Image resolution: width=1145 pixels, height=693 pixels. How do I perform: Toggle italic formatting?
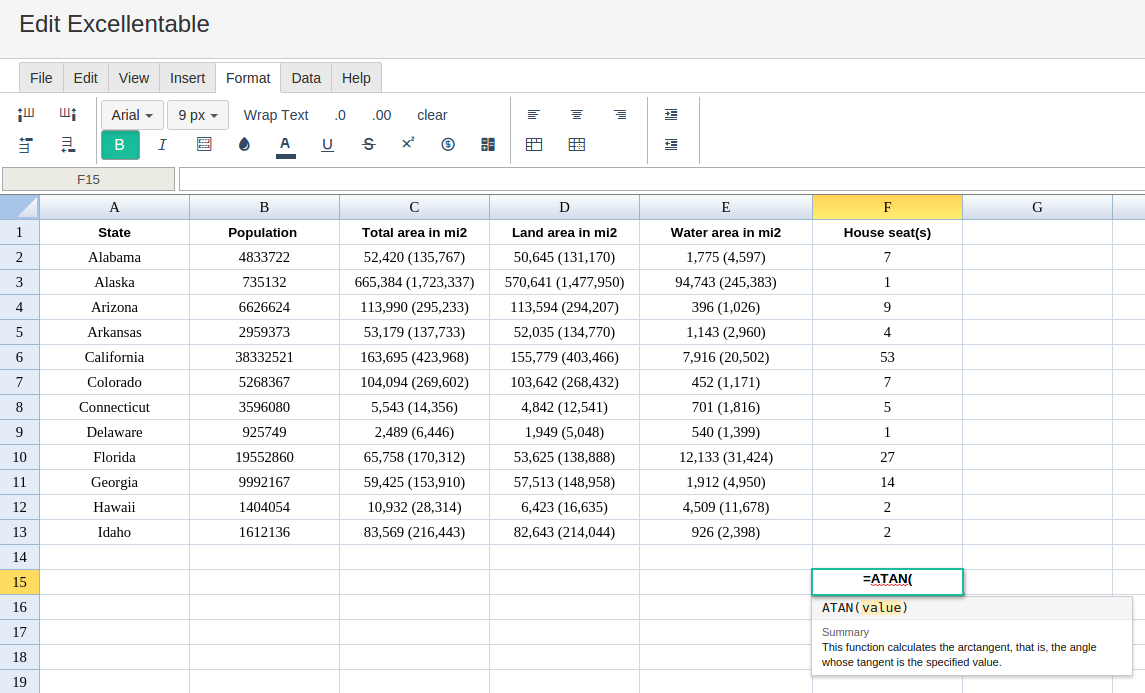[162, 145]
